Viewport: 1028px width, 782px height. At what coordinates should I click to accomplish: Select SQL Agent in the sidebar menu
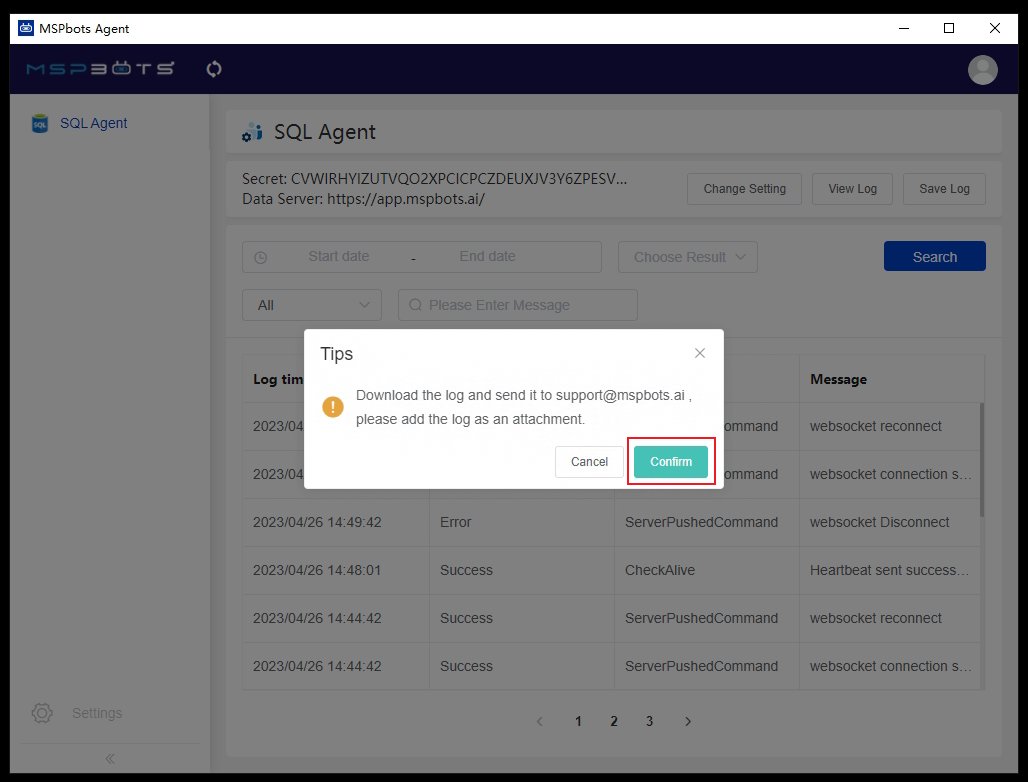(94, 124)
